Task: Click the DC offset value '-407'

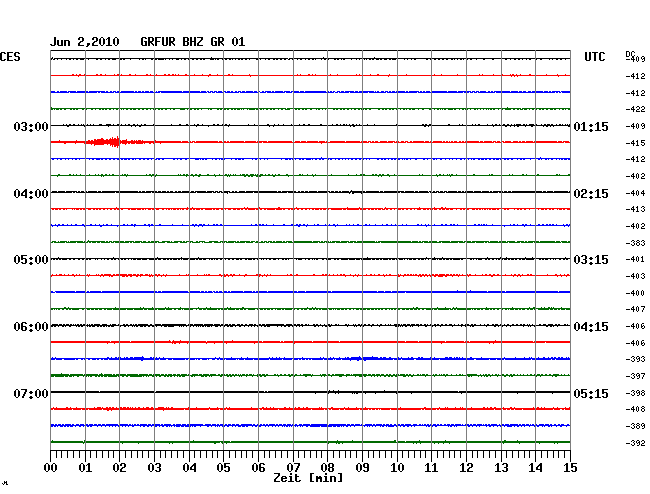Action: coord(635,309)
